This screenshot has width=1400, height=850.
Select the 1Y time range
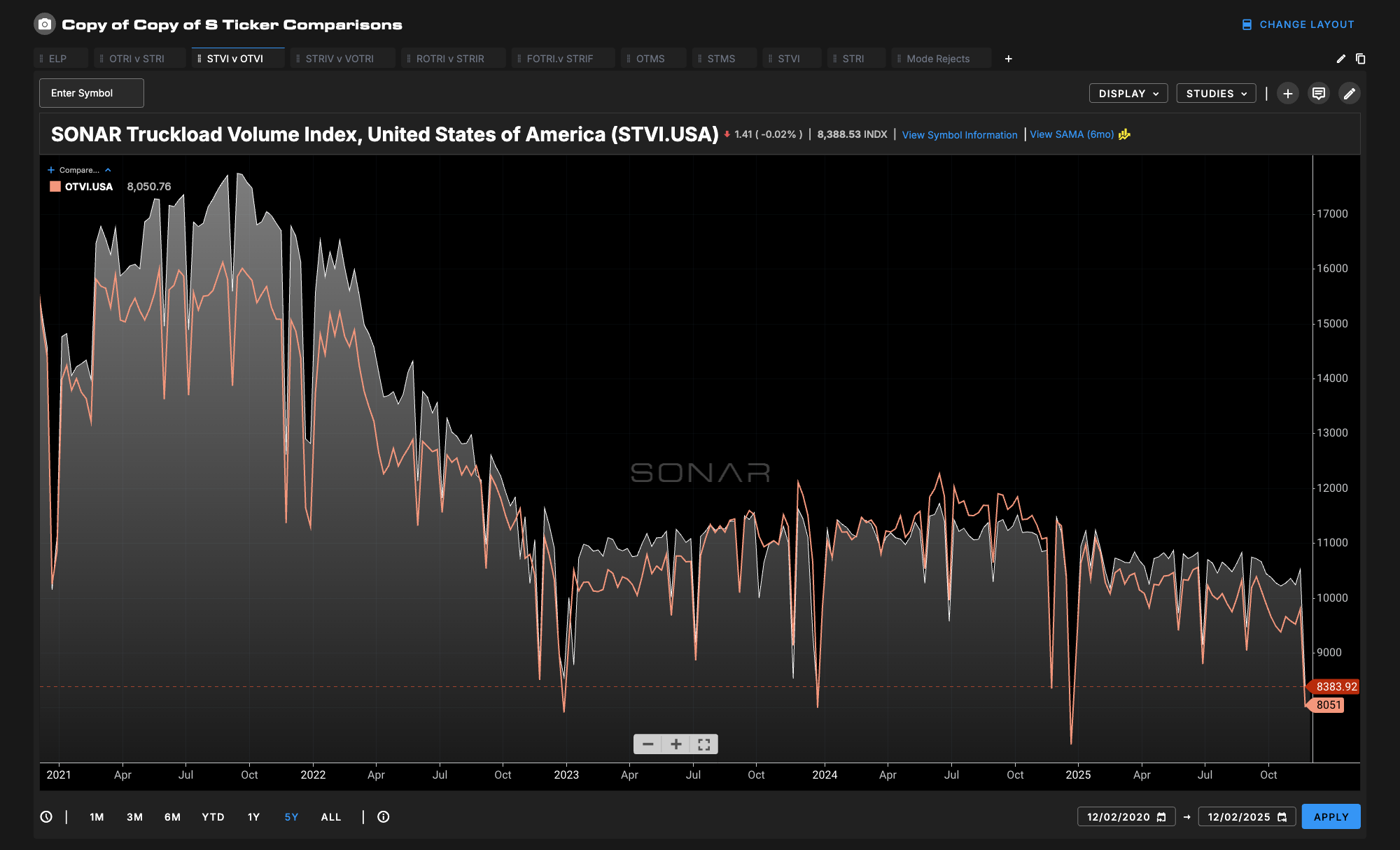click(x=253, y=817)
